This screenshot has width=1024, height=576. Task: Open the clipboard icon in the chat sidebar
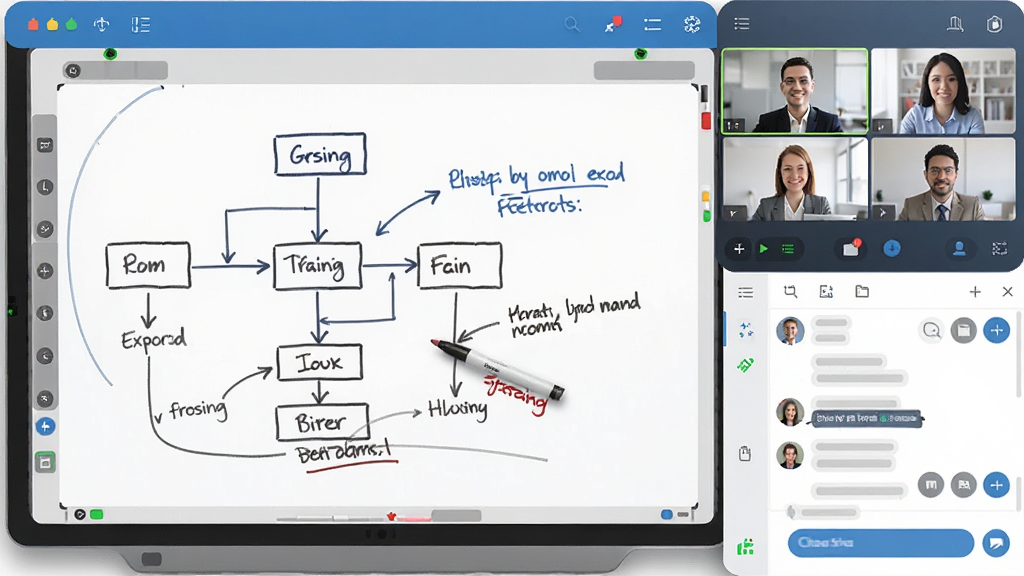745,453
